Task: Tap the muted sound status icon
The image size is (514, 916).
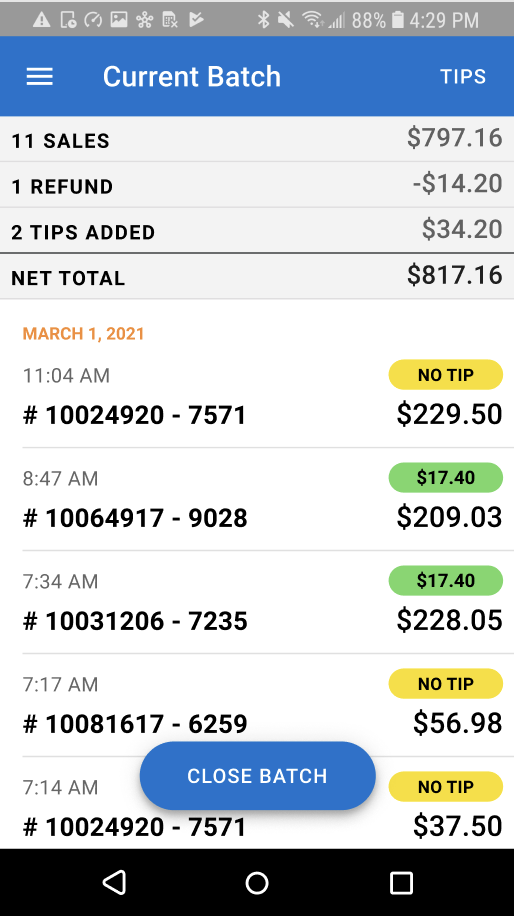Action: (x=286, y=20)
